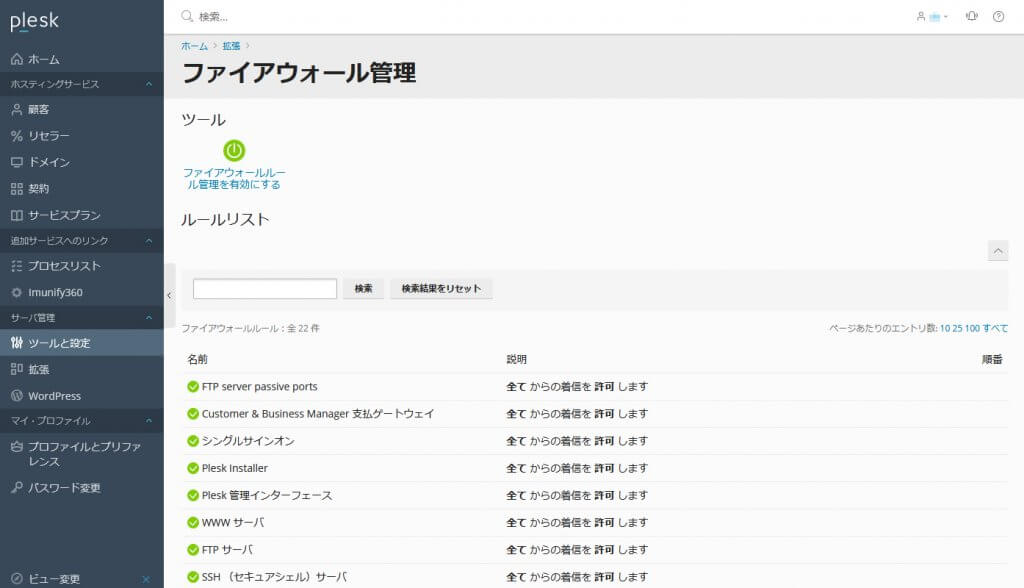
Task: Open the help question mark icon
Action: click(999, 16)
